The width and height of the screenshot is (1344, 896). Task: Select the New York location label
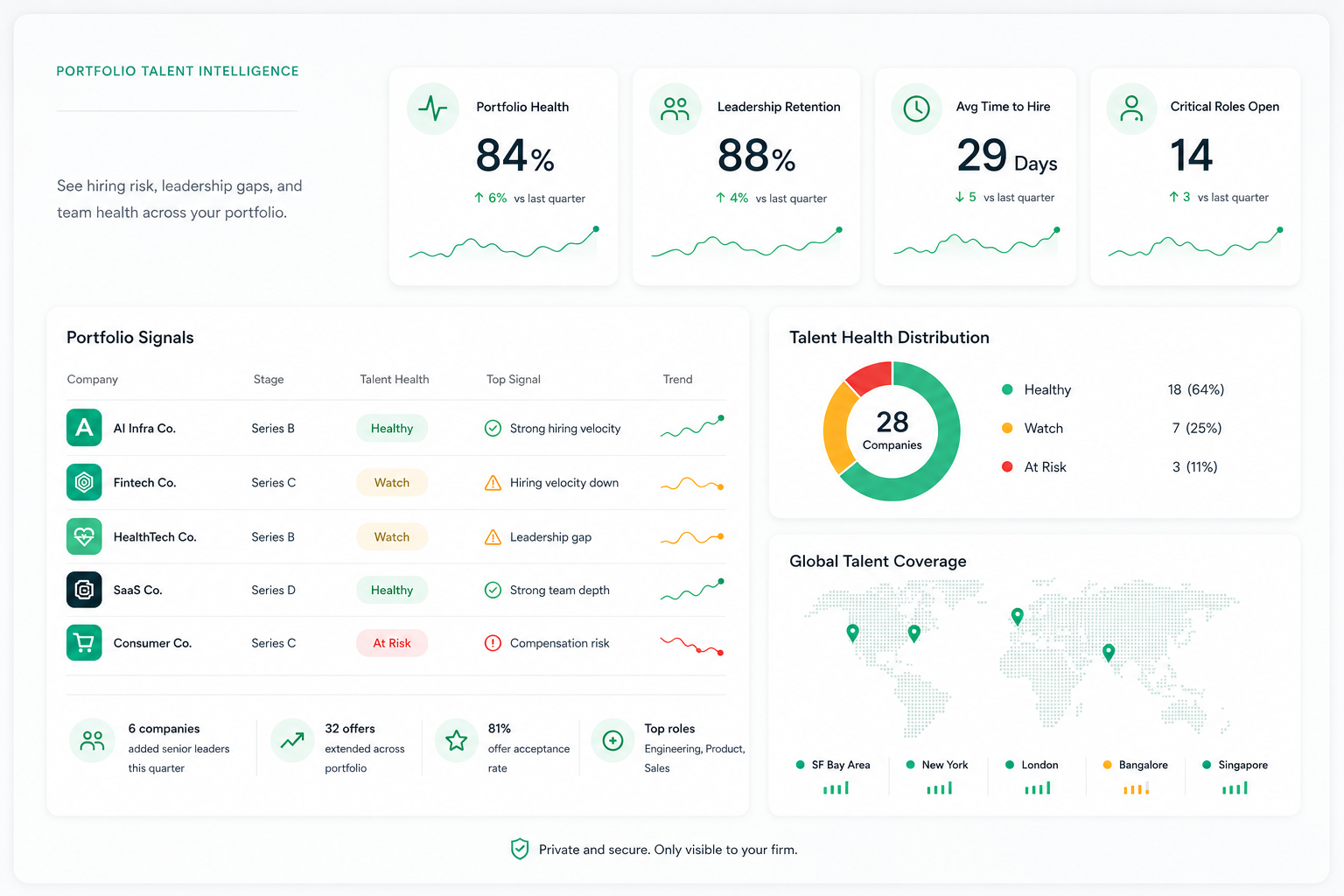tap(945, 765)
